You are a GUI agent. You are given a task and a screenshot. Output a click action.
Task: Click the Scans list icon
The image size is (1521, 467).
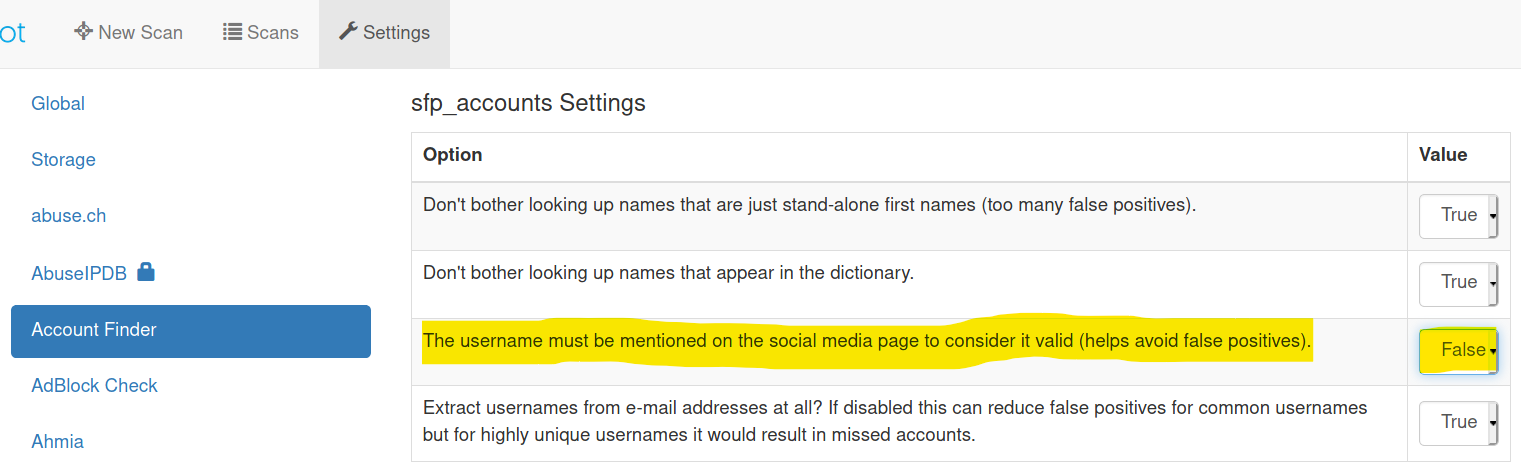click(x=232, y=32)
